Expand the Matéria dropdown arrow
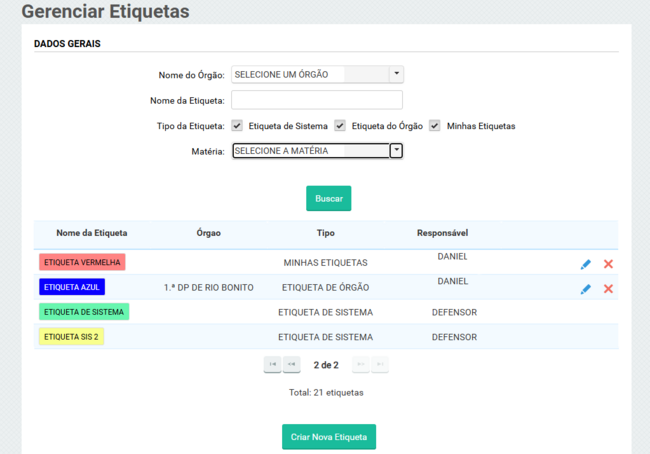 click(x=396, y=151)
